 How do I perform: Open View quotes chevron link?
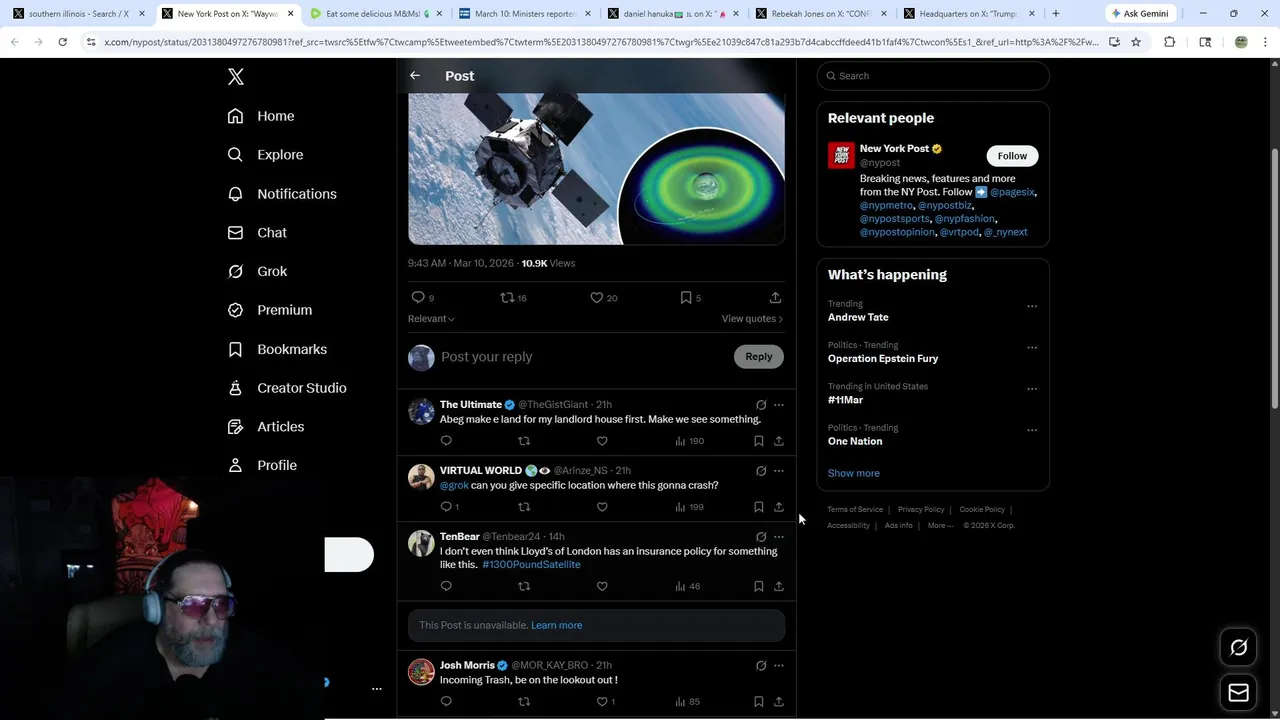coord(752,319)
